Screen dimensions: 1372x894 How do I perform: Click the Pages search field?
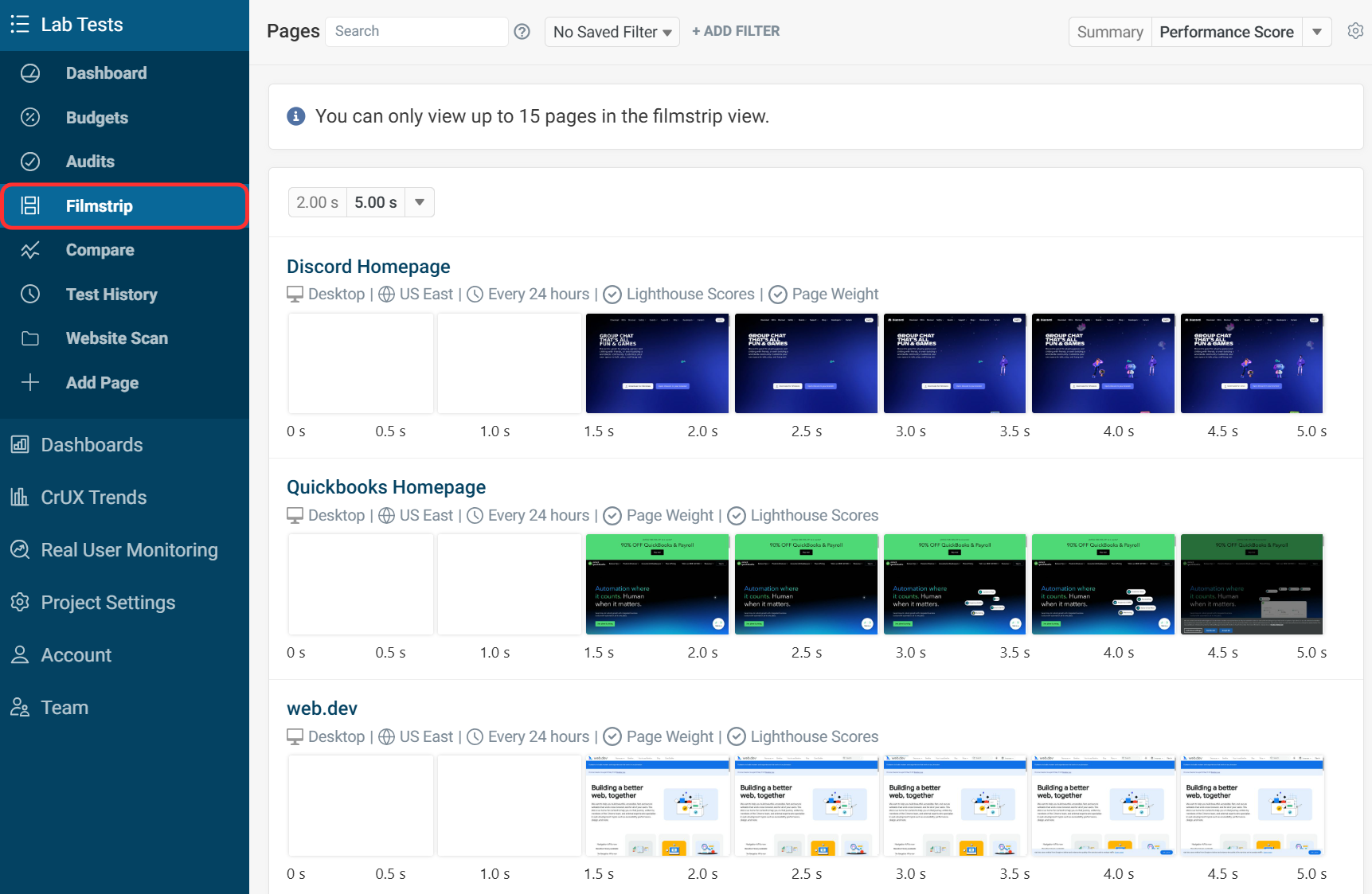tap(416, 32)
